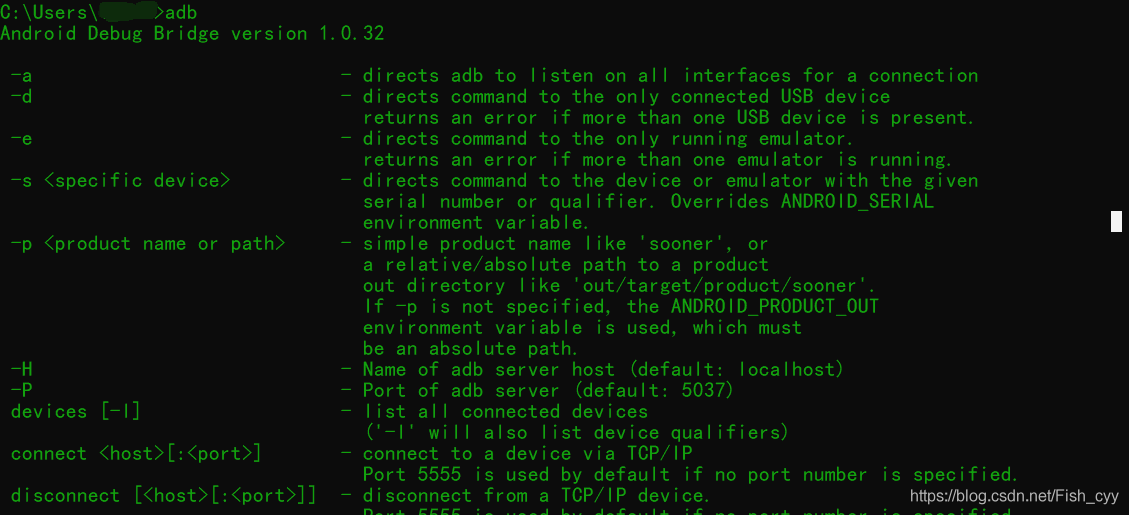
Task: Click the "ANDROID_SERIAL" variable name
Action: click(857, 201)
